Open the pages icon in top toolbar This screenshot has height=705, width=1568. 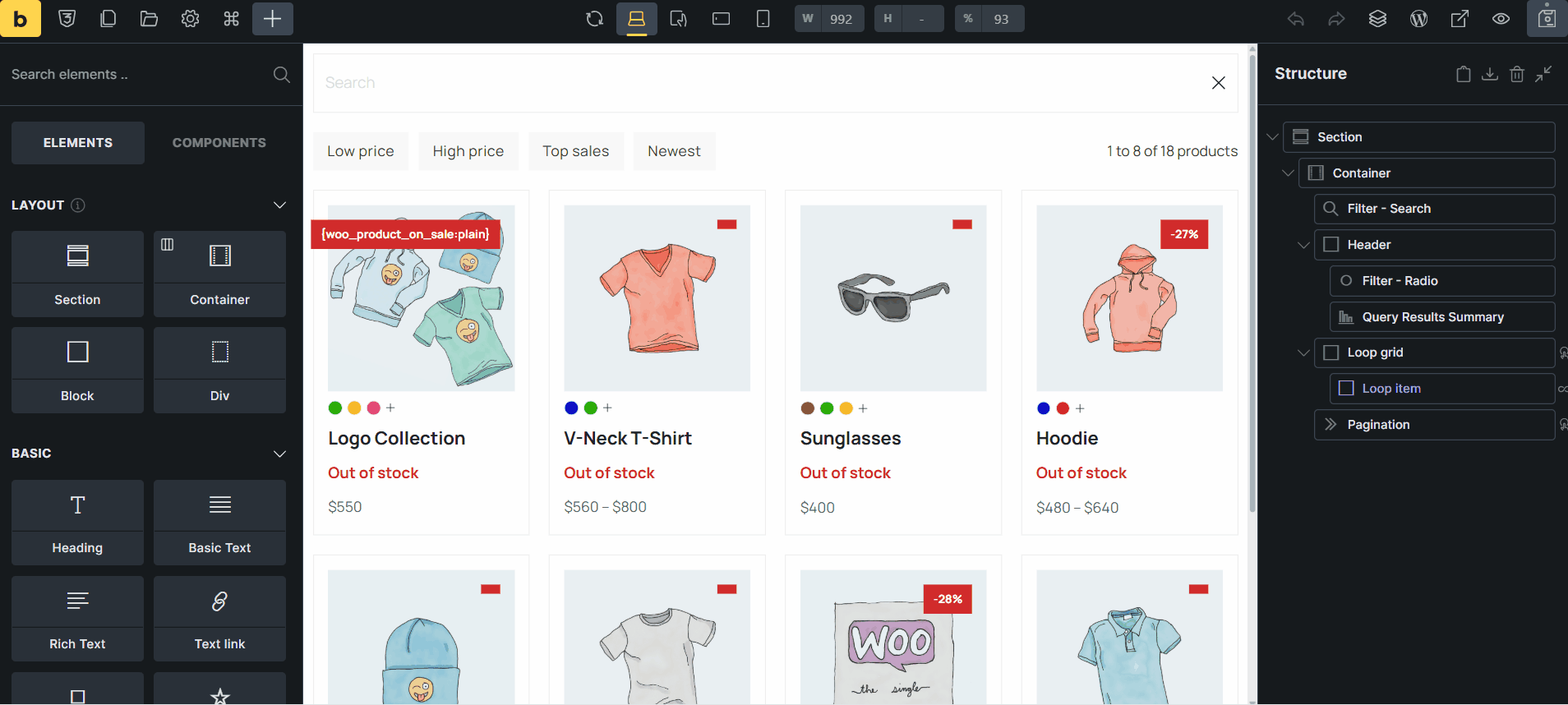click(108, 18)
